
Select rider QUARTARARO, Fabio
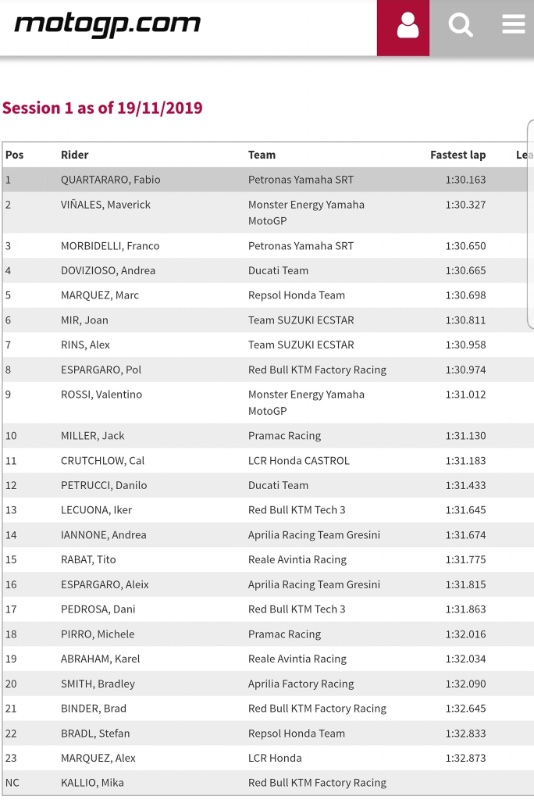pos(110,180)
